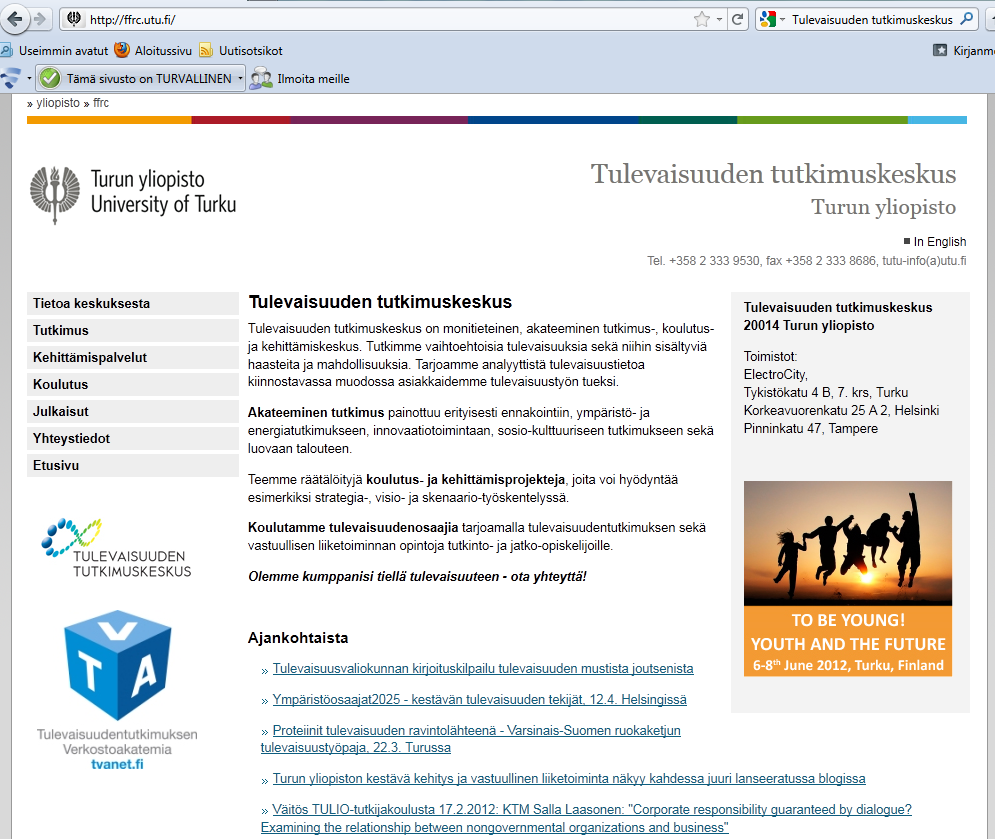
Task: Click the ffrc breadcrumb link
Action: pyautogui.click(x=101, y=103)
